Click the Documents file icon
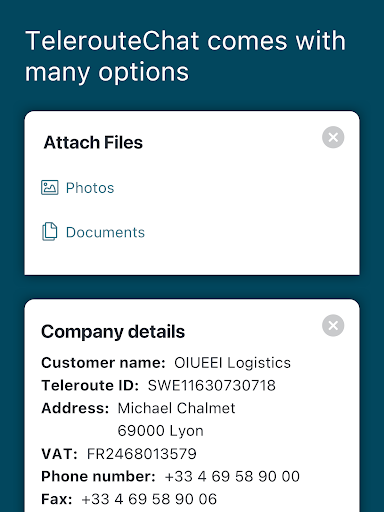The width and height of the screenshot is (384, 512). click(x=50, y=231)
